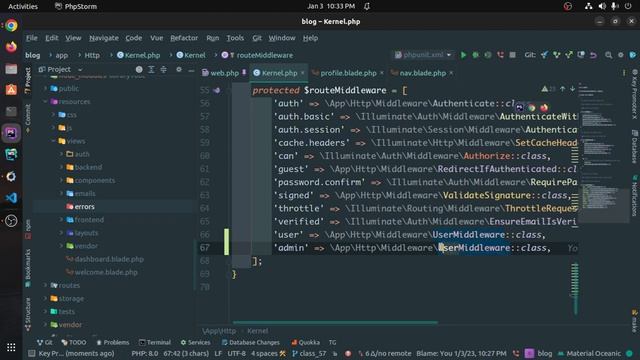Click the class_57 Git branch widget
This screenshot has height=360, width=640.
pyautogui.click(x=309, y=353)
